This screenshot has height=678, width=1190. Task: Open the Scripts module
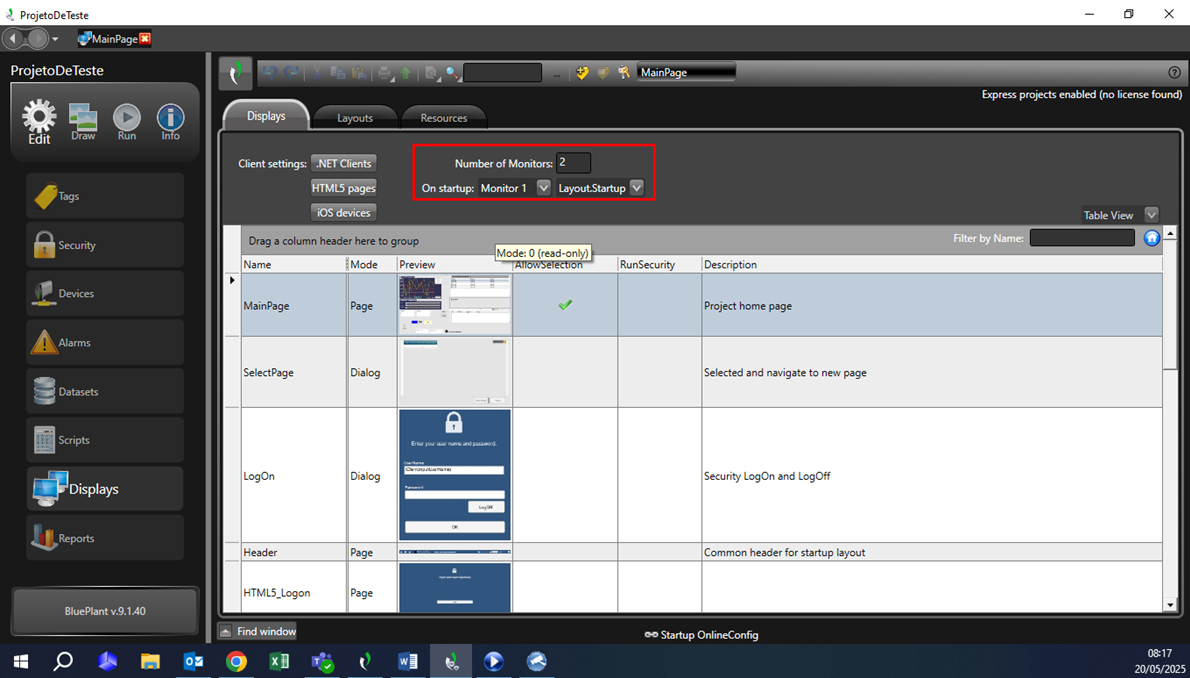[x=105, y=440]
